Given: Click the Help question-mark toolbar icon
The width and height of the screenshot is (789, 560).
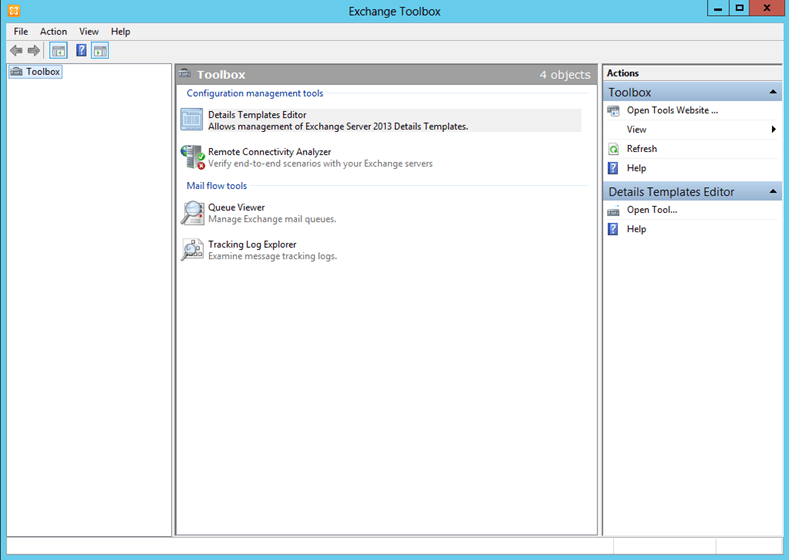Looking at the screenshot, I should point(81,50).
